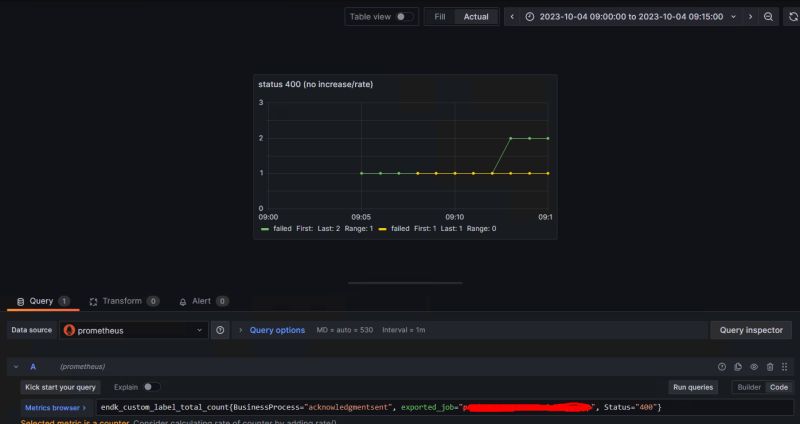Delete query A with trash icon

point(770,366)
